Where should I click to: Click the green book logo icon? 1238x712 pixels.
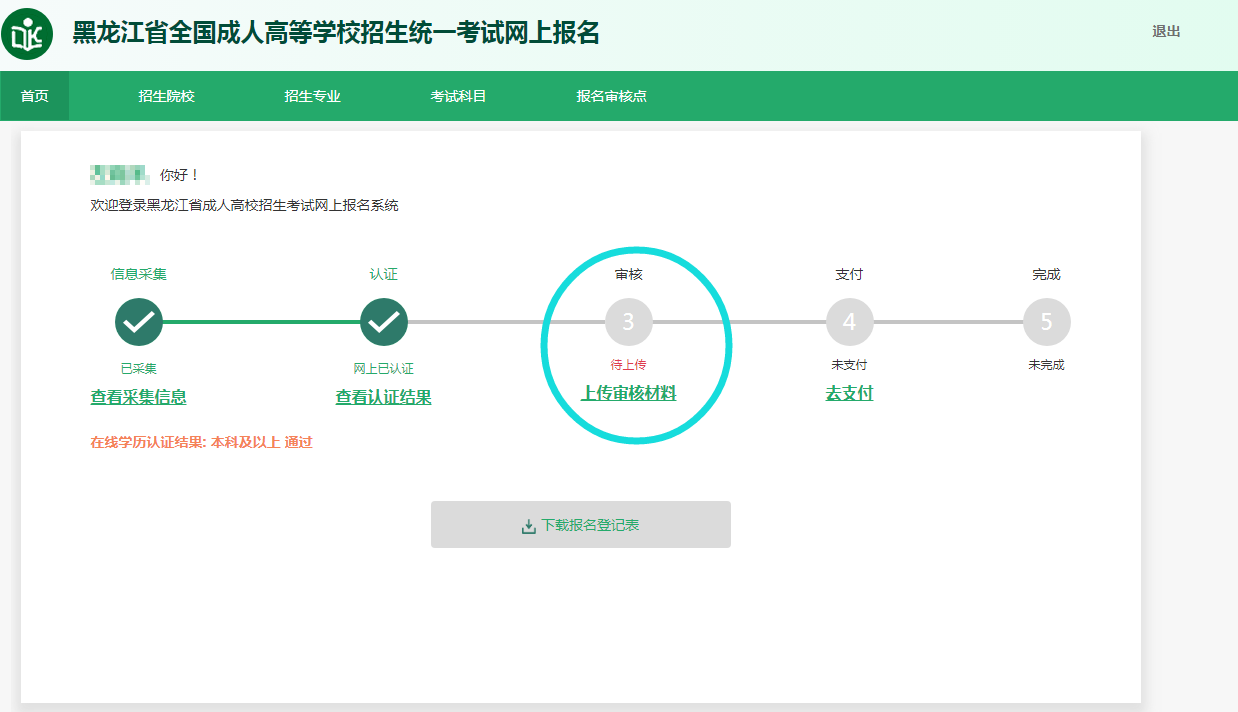coord(27,34)
